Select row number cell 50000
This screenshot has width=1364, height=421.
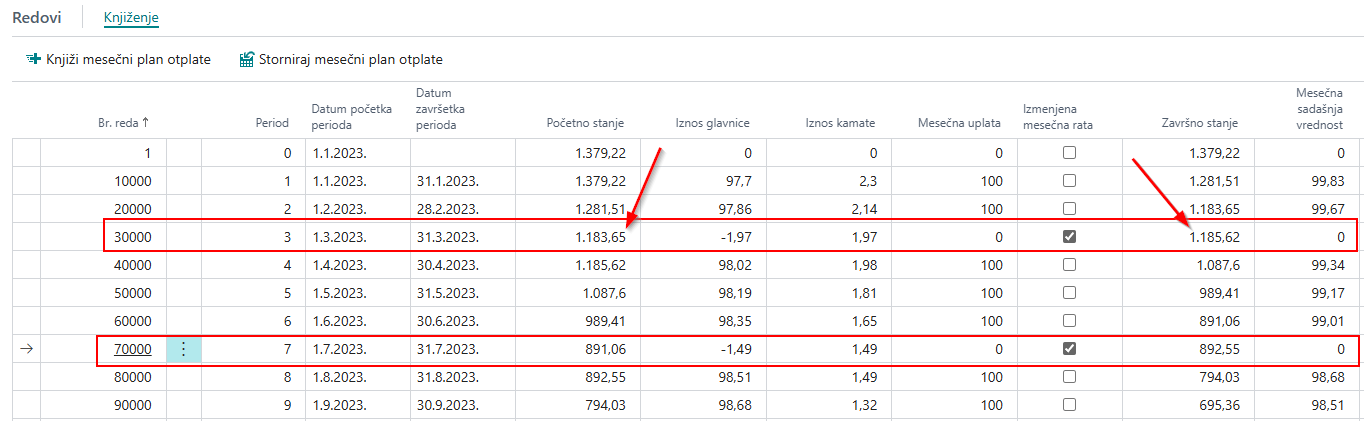coord(133,293)
